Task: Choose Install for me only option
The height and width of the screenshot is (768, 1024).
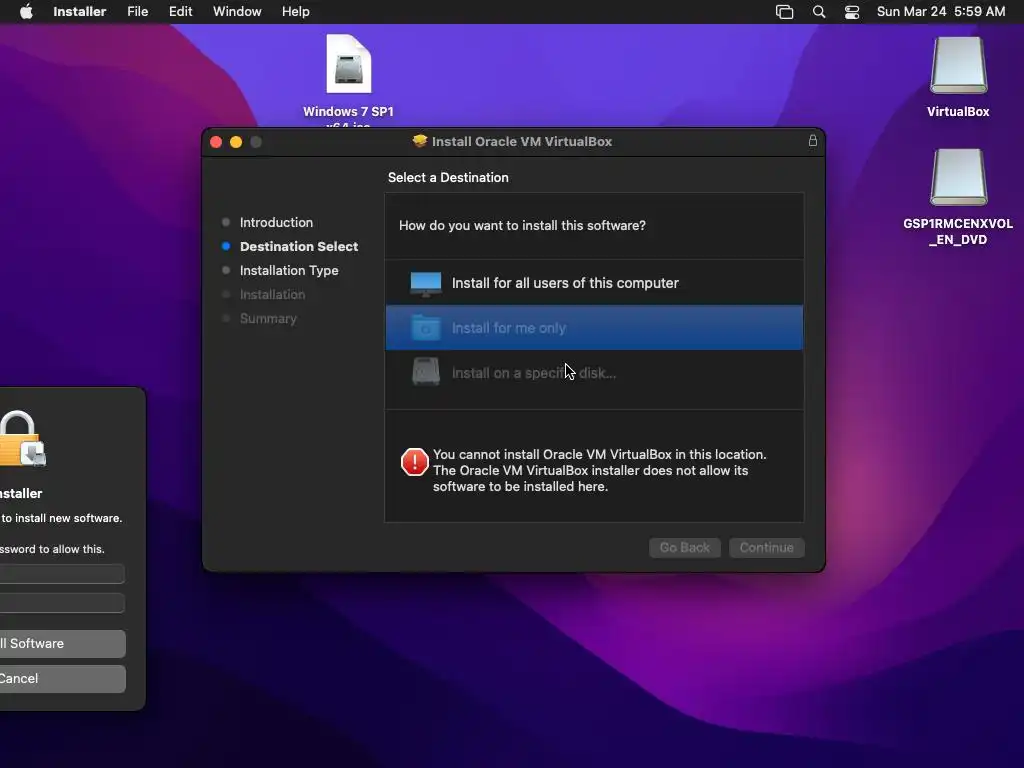Action: click(594, 328)
